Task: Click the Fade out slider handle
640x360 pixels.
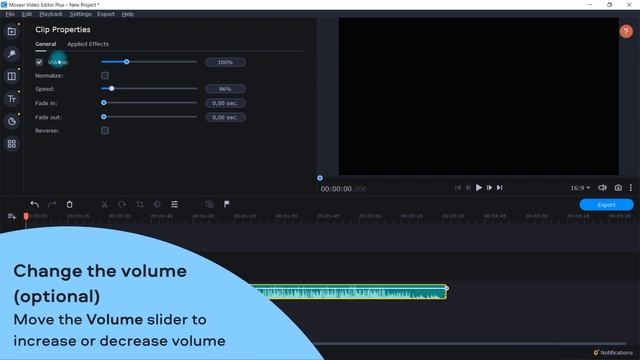Action: pyautogui.click(x=104, y=117)
